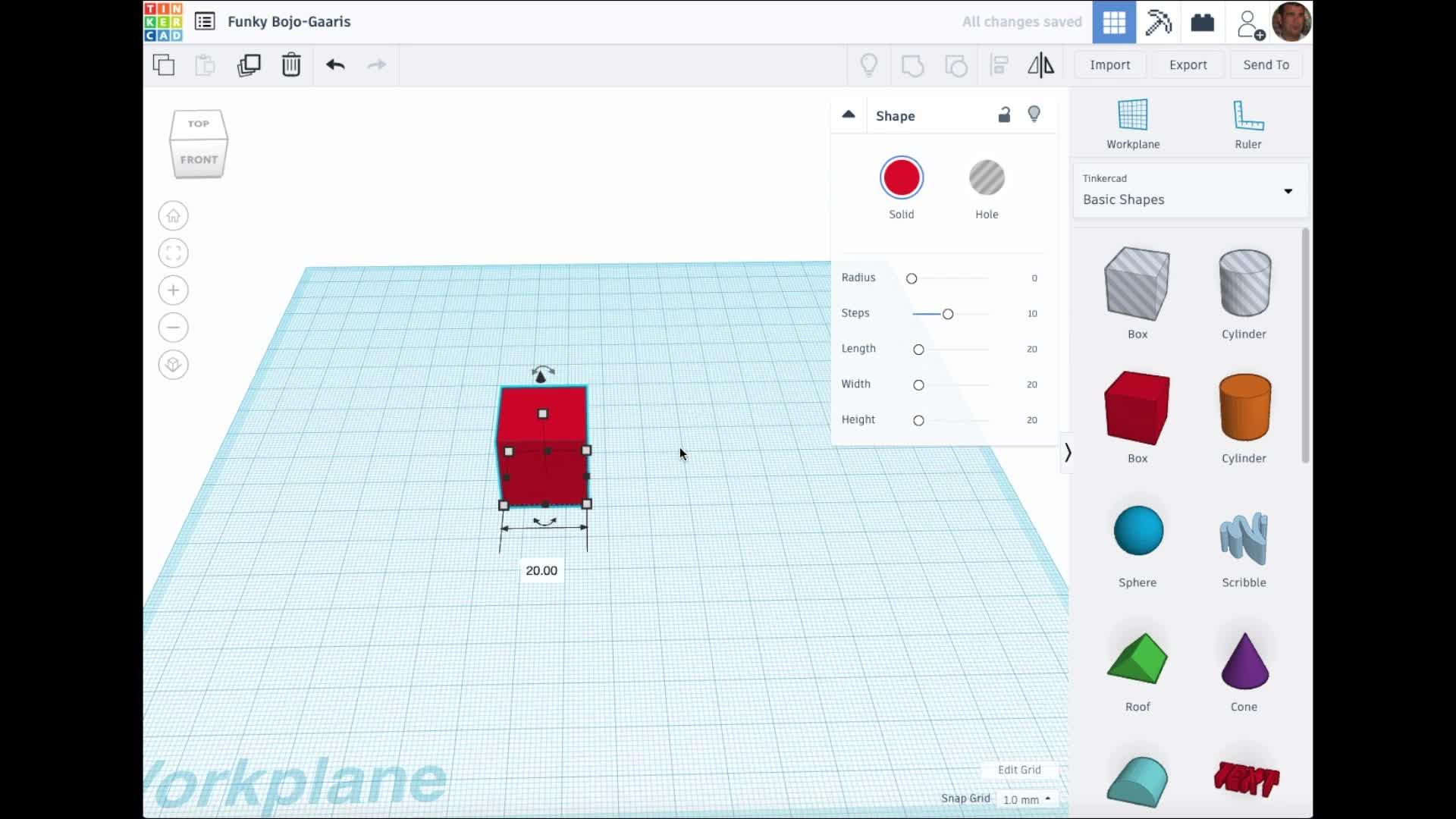Toggle shape visibility lightbulb in Shape panel

click(x=1034, y=115)
